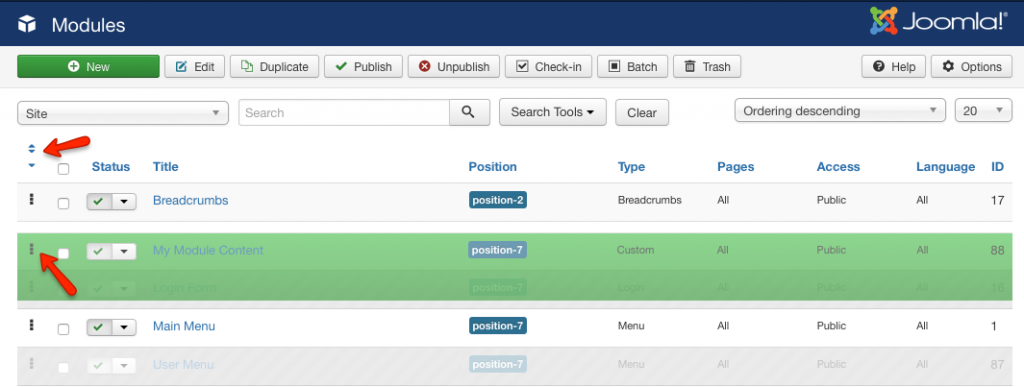
Task: Open the Options gear button
Action: [972, 67]
